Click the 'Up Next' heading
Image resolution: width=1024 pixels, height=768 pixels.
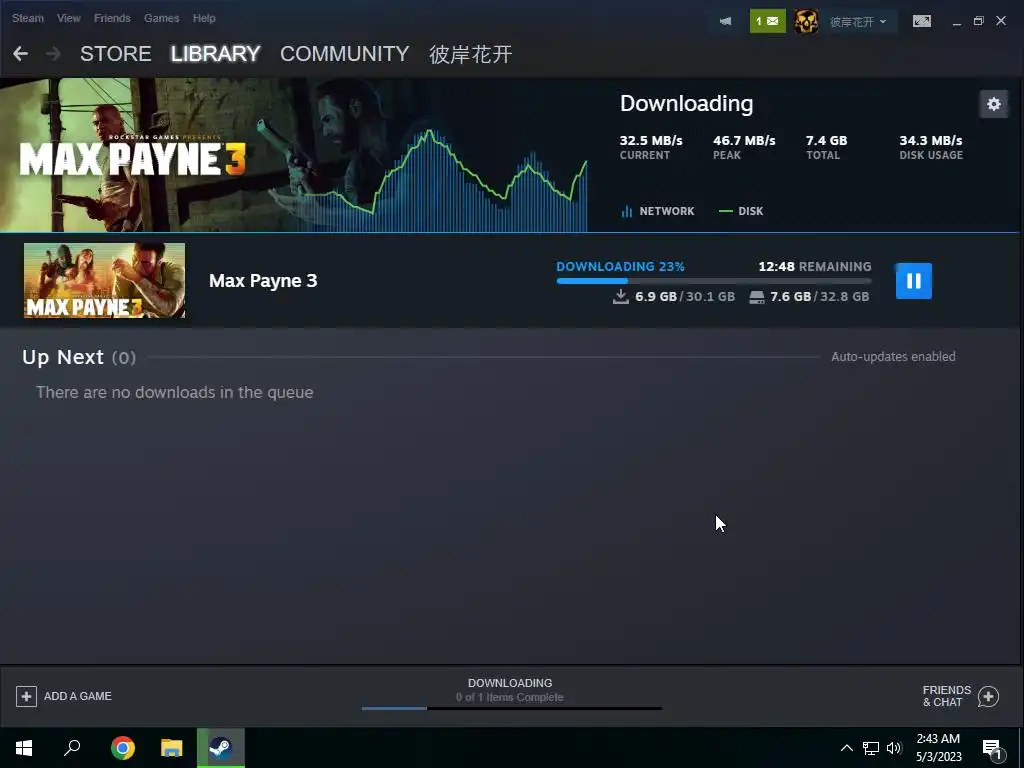(63, 357)
